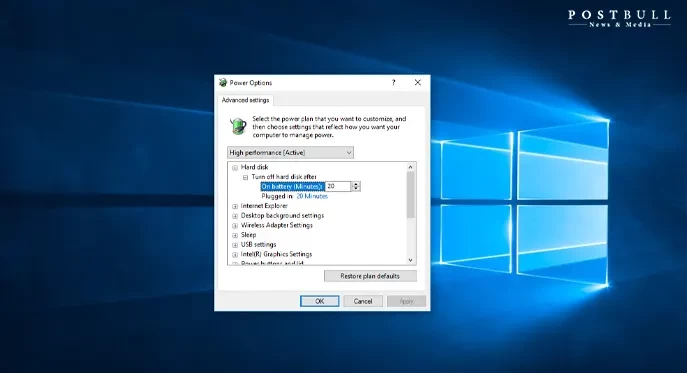
Task: Increase On battery minutes with up arrow
Action: (356, 184)
